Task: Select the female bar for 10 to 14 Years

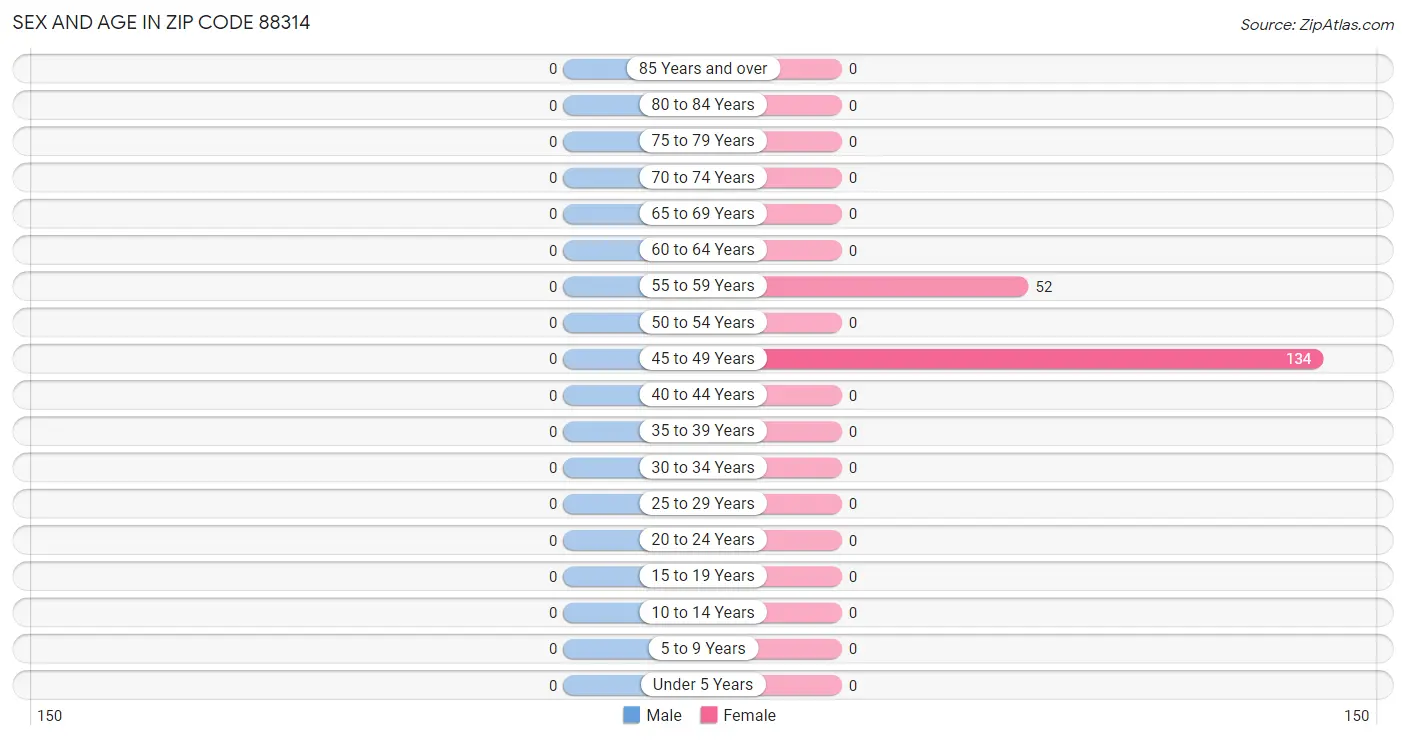Action: 803,613
